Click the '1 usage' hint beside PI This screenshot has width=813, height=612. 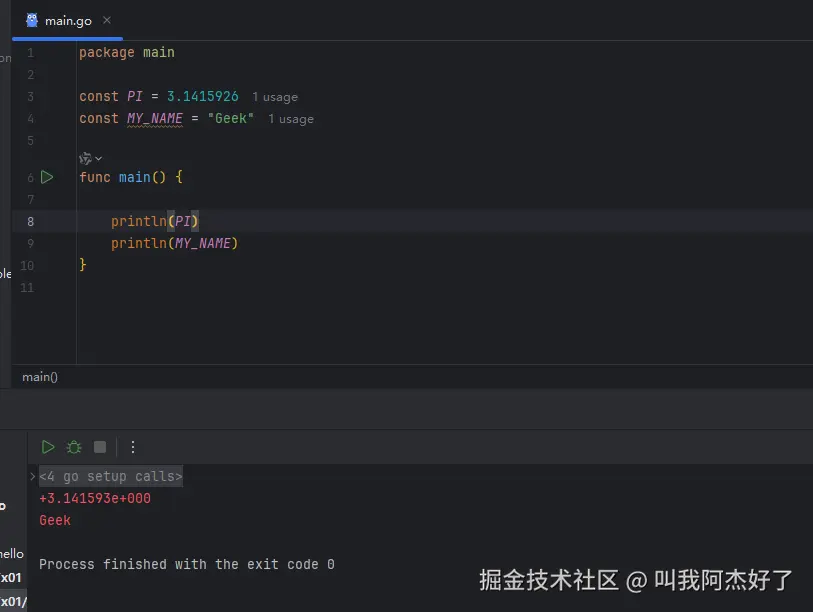point(274,97)
